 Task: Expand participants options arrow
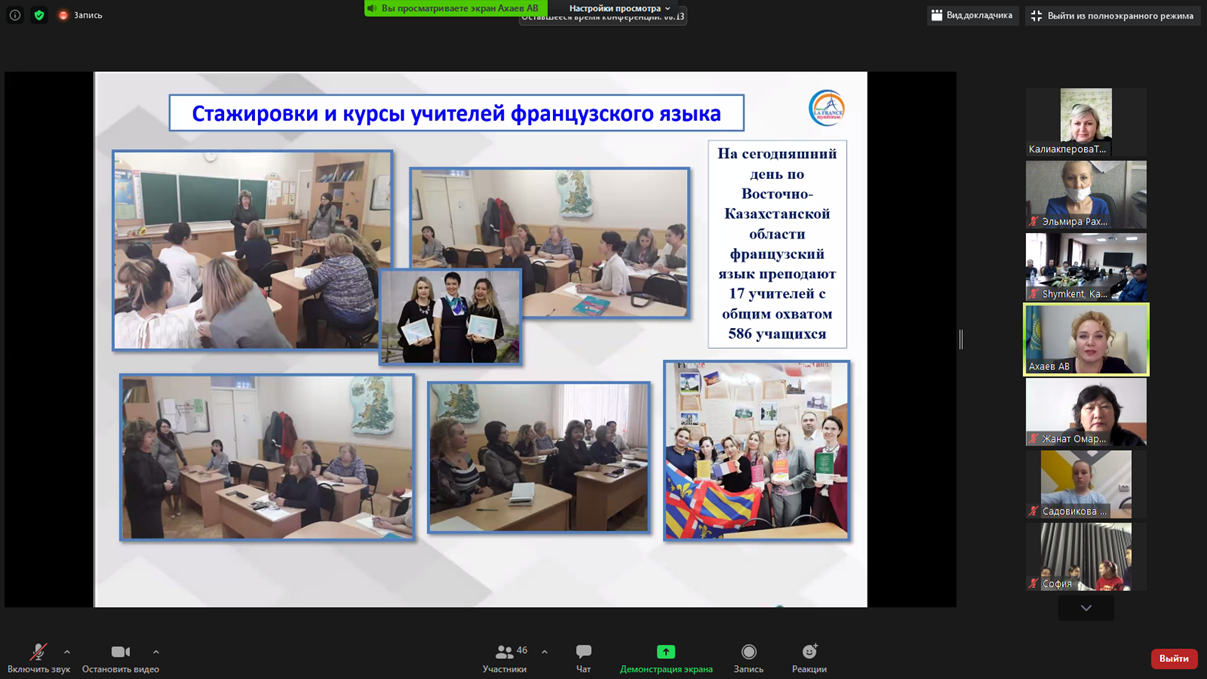[x=544, y=652]
